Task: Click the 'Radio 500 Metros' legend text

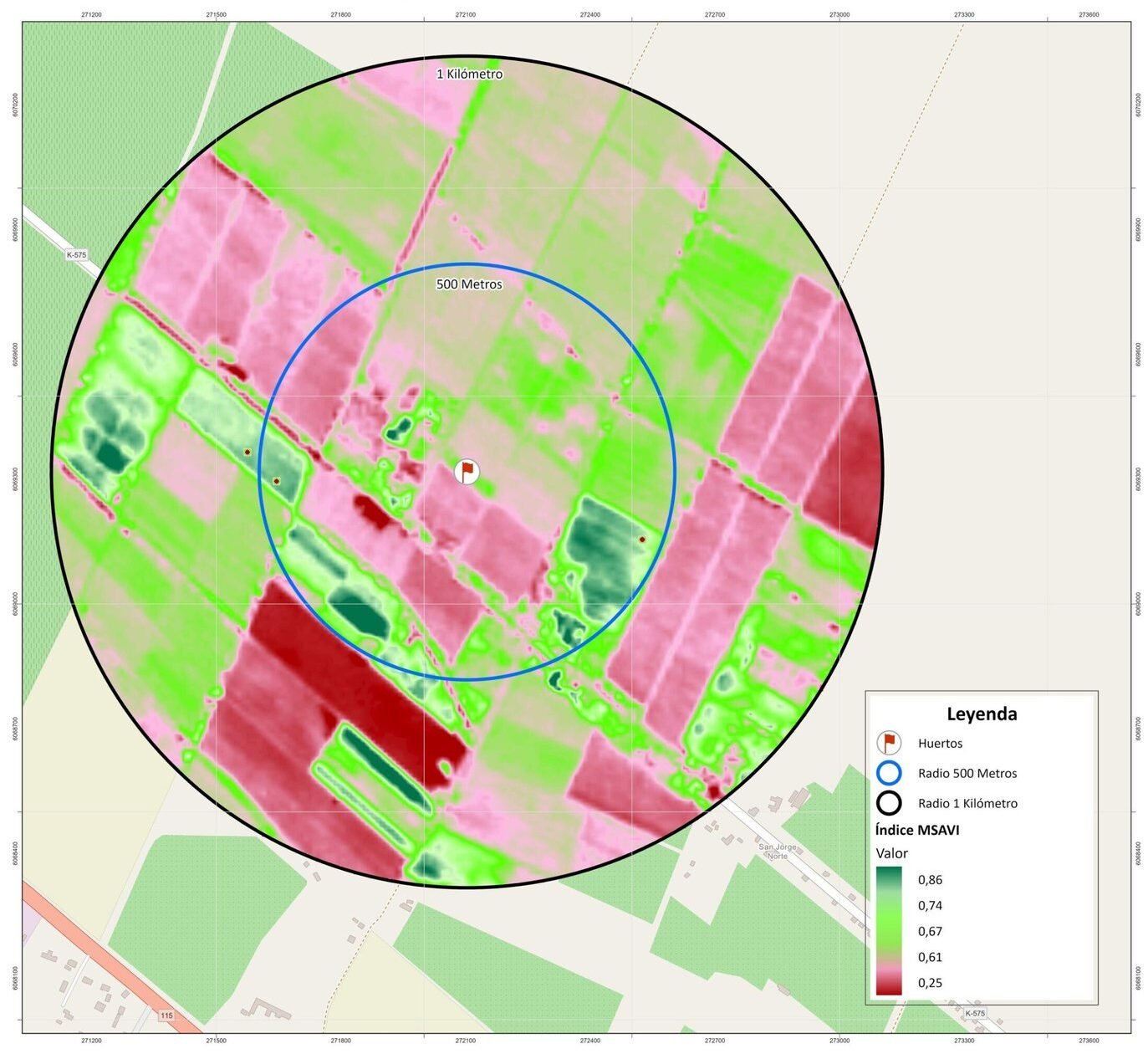Action: 967,773
